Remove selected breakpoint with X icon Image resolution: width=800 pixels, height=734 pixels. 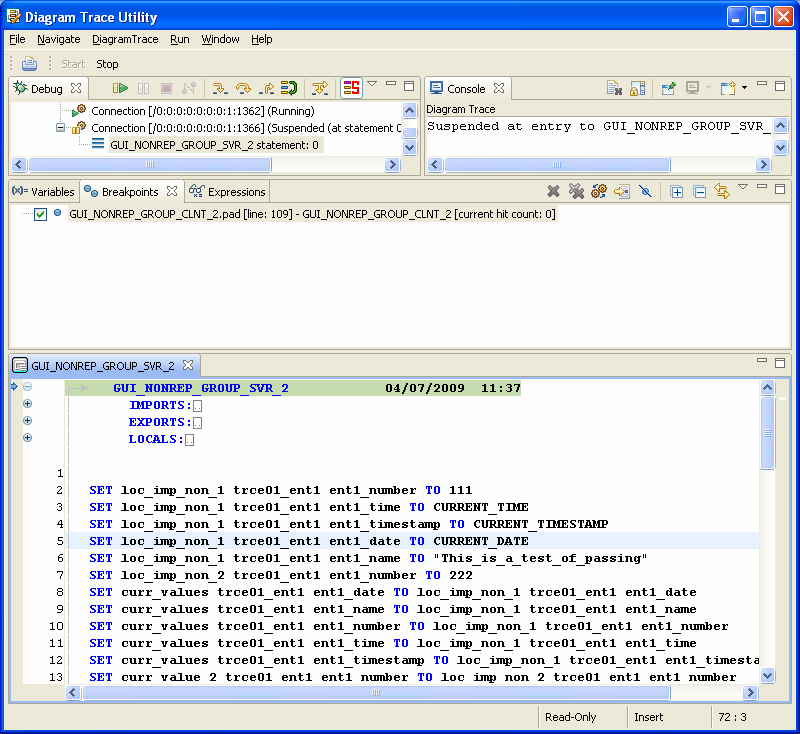(x=553, y=191)
